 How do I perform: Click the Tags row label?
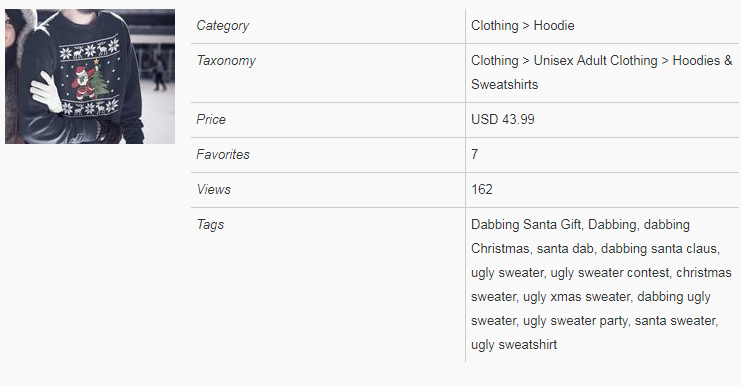coord(210,224)
